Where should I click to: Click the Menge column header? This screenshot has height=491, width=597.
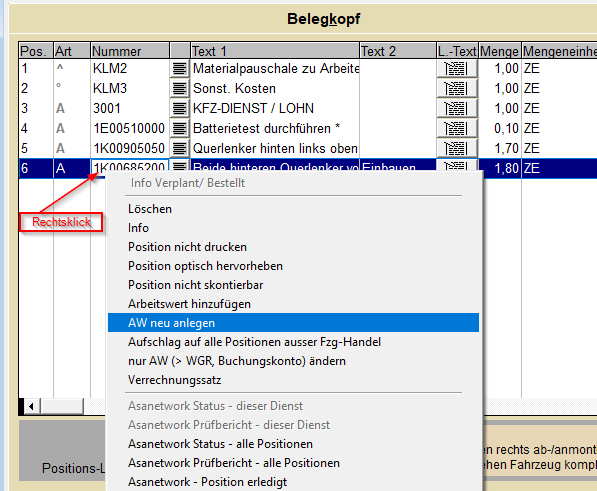coord(500,51)
